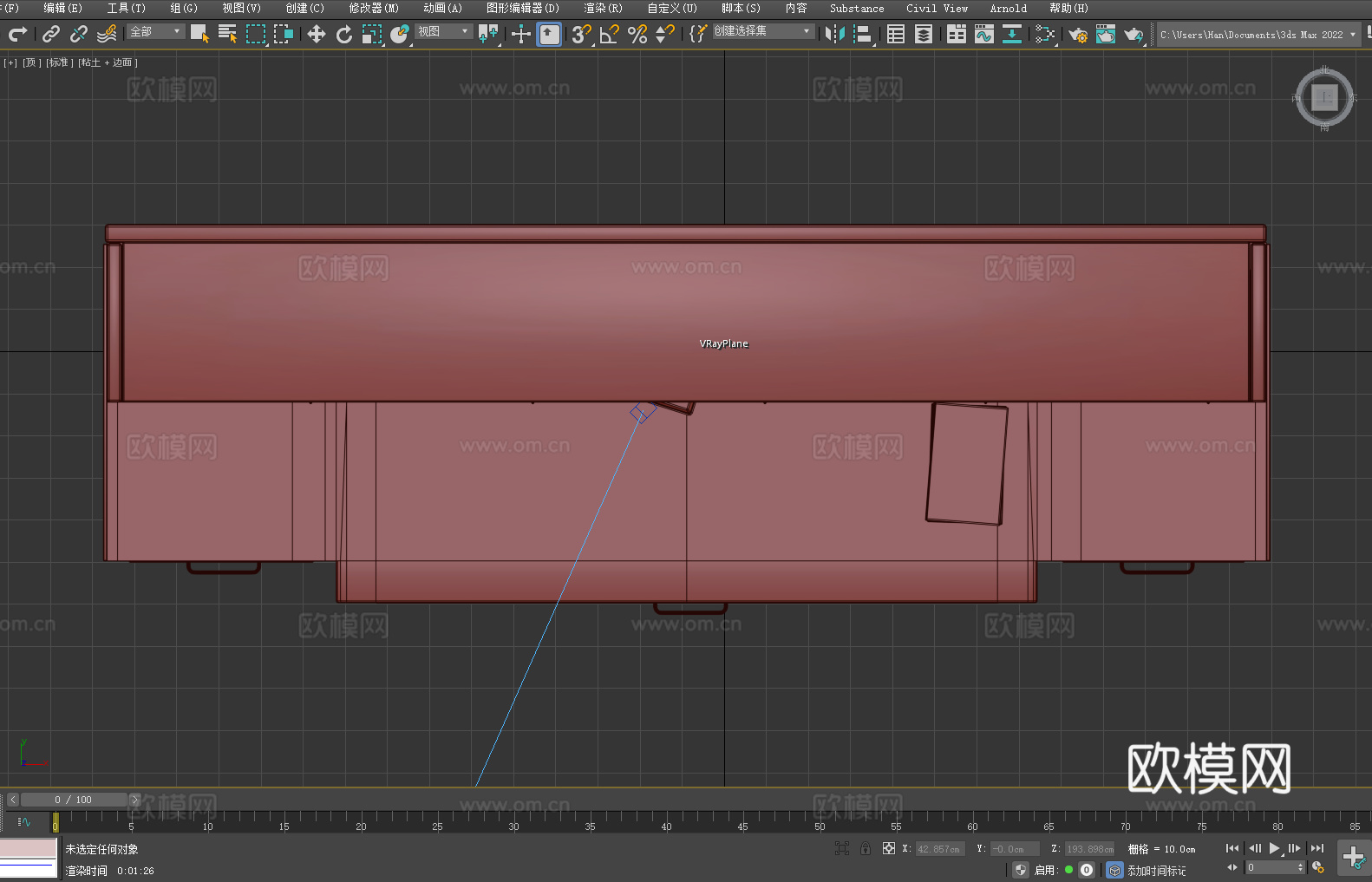Click the Redo arrow icon
The width and height of the screenshot is (1372, 882).
click(x=17, y=34)
